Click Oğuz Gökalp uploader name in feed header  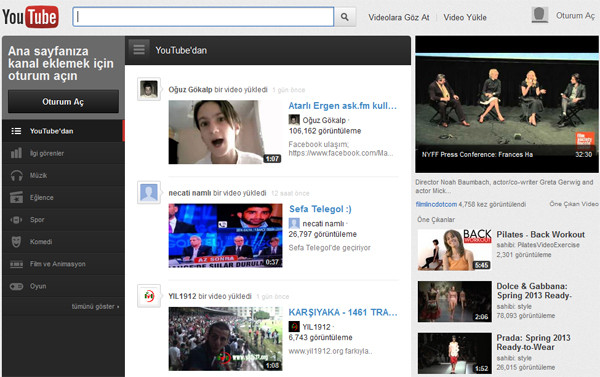point(190,90)
